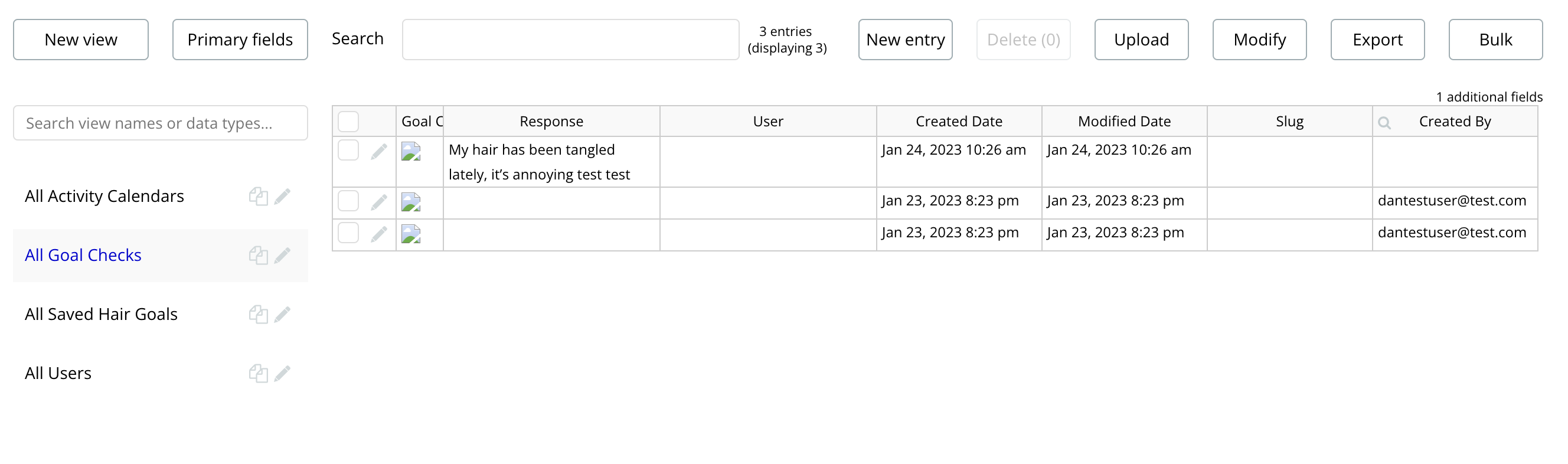Screen dimensions: 1568x464
Task: Click the view names search box
Action: 161,123
